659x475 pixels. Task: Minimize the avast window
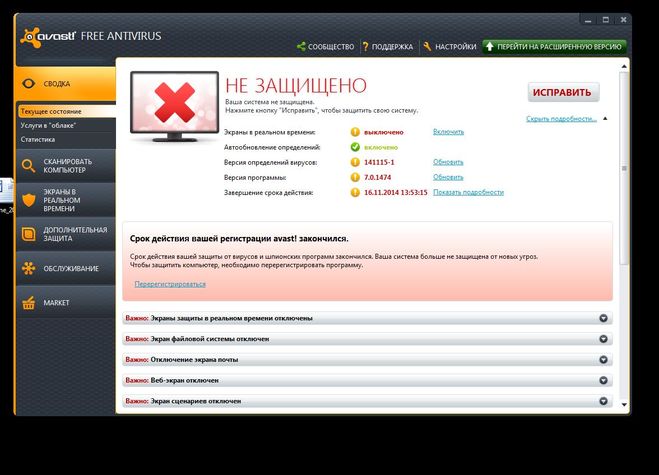click(x=588, y=20)
